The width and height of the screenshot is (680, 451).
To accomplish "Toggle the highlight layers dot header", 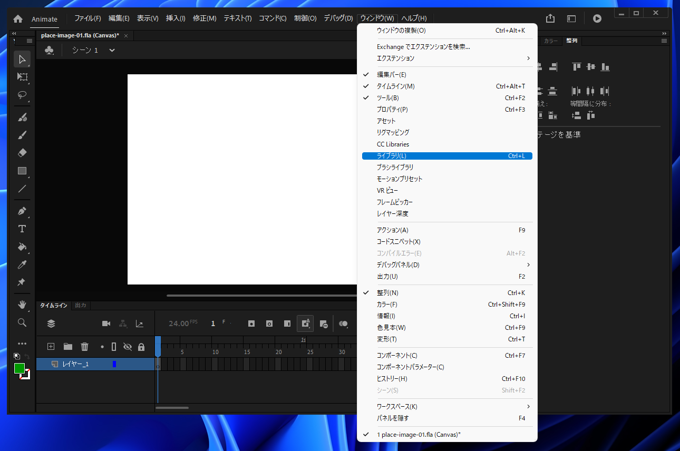I will (102, 347).
